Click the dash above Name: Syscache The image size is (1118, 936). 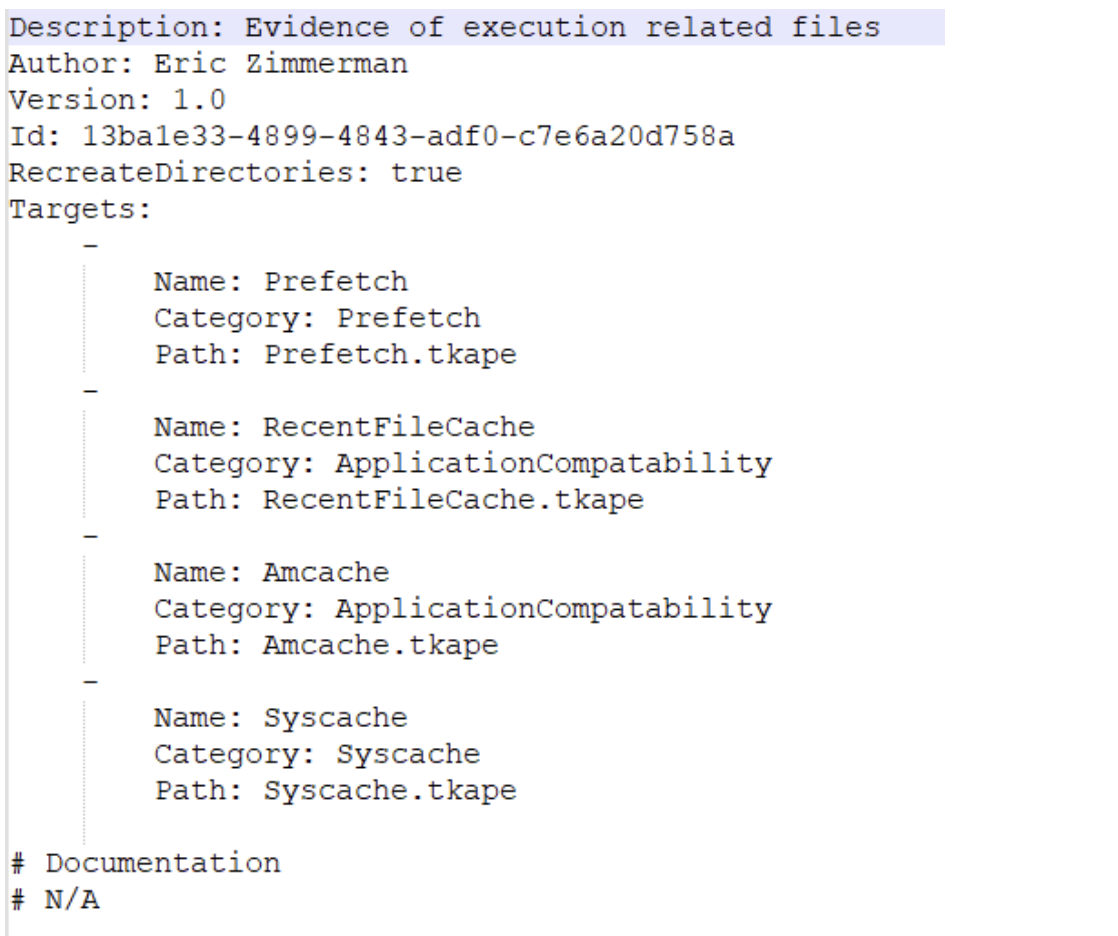point(90,682)
